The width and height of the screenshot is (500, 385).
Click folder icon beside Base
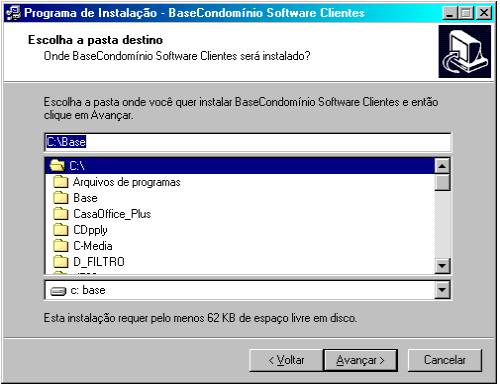(61, 198)
